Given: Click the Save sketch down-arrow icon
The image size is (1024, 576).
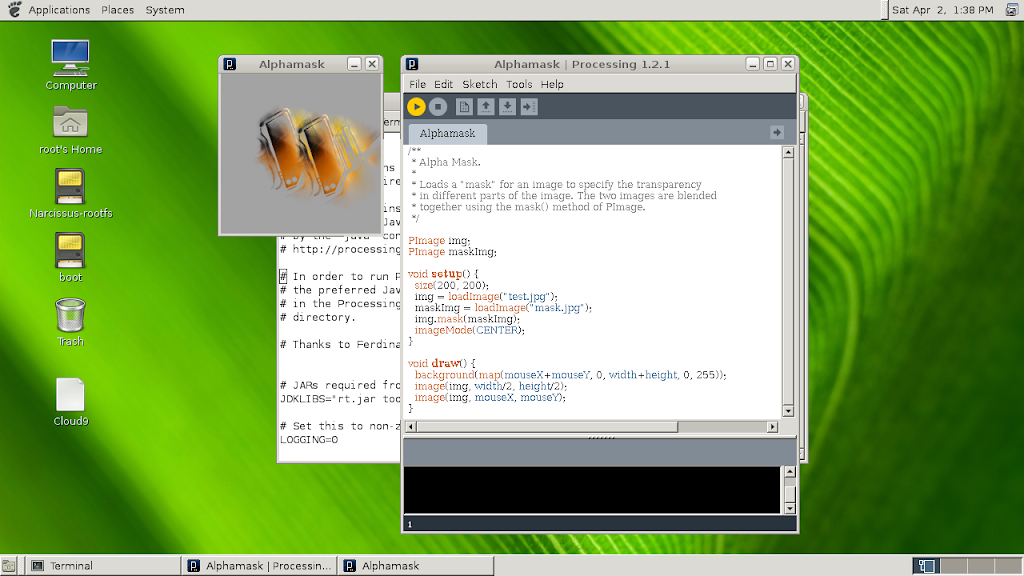Looking at the screenshot, I should pos(508,107).
